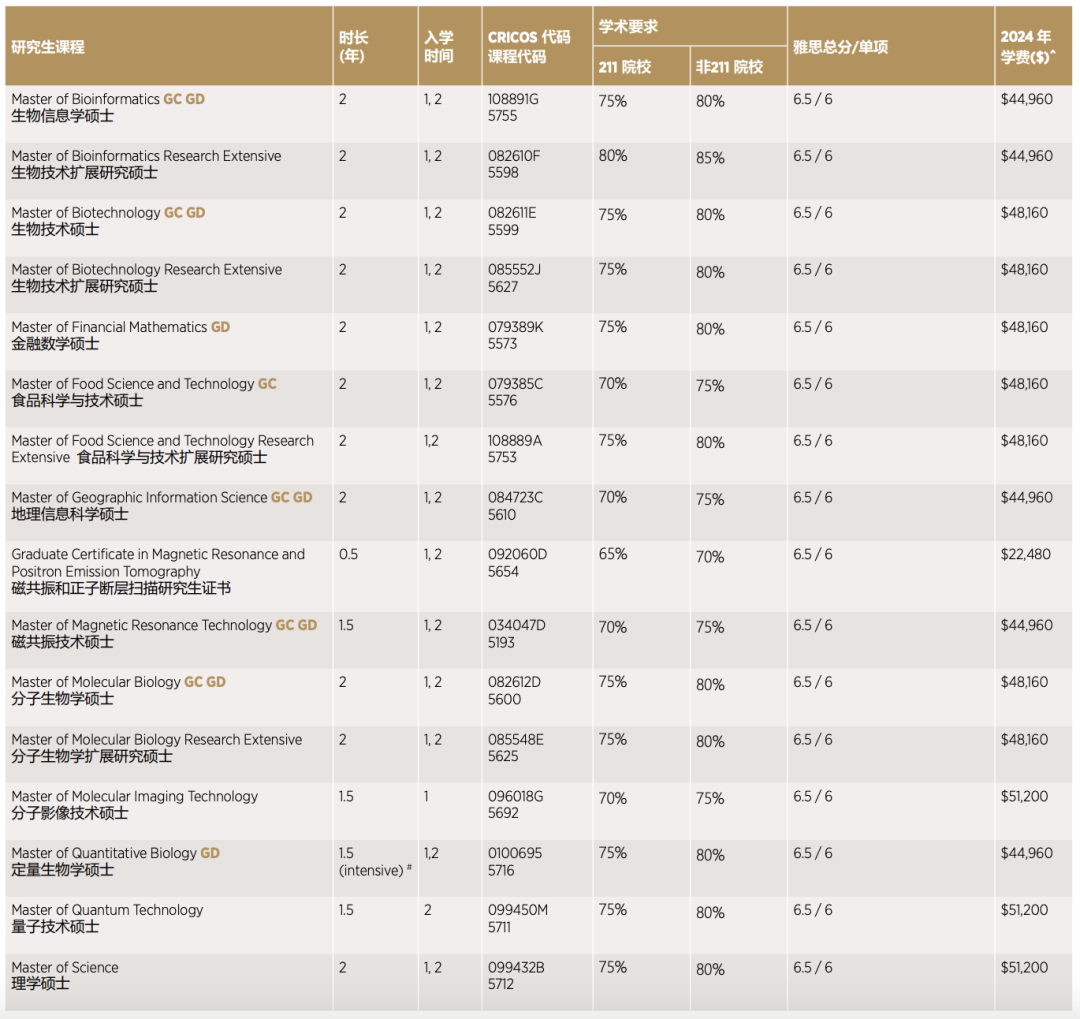The width and height of the screenshot is (1080, 1019).
Task: Click CRICOS code 092060D
Action: (517, 555)
